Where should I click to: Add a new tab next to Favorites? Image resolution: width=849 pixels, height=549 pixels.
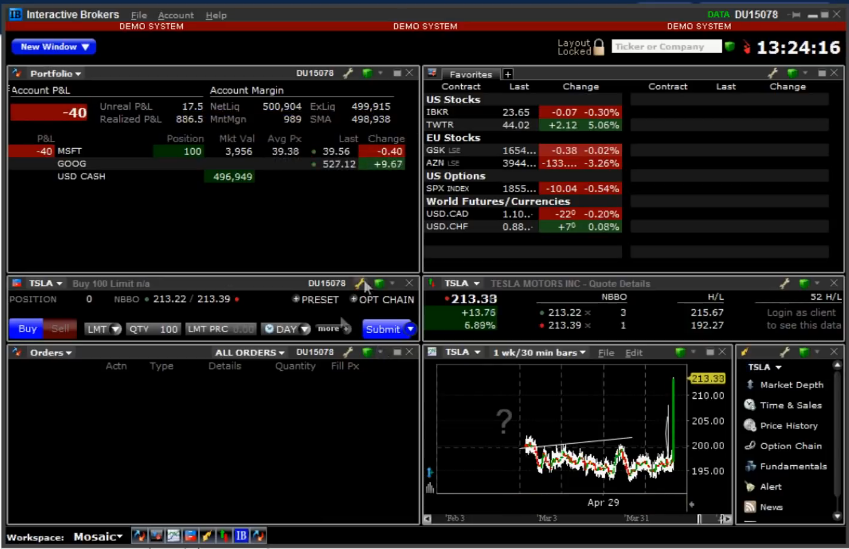[x=507, y=74]
